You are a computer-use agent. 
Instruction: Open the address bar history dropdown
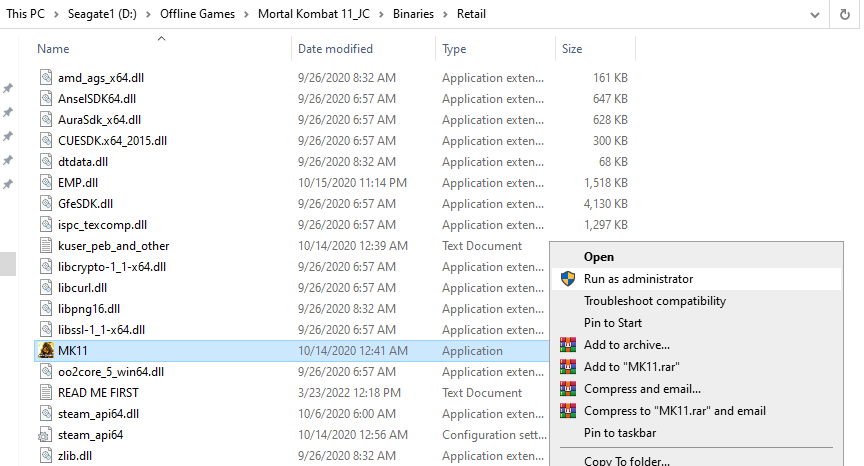point(815,15)
